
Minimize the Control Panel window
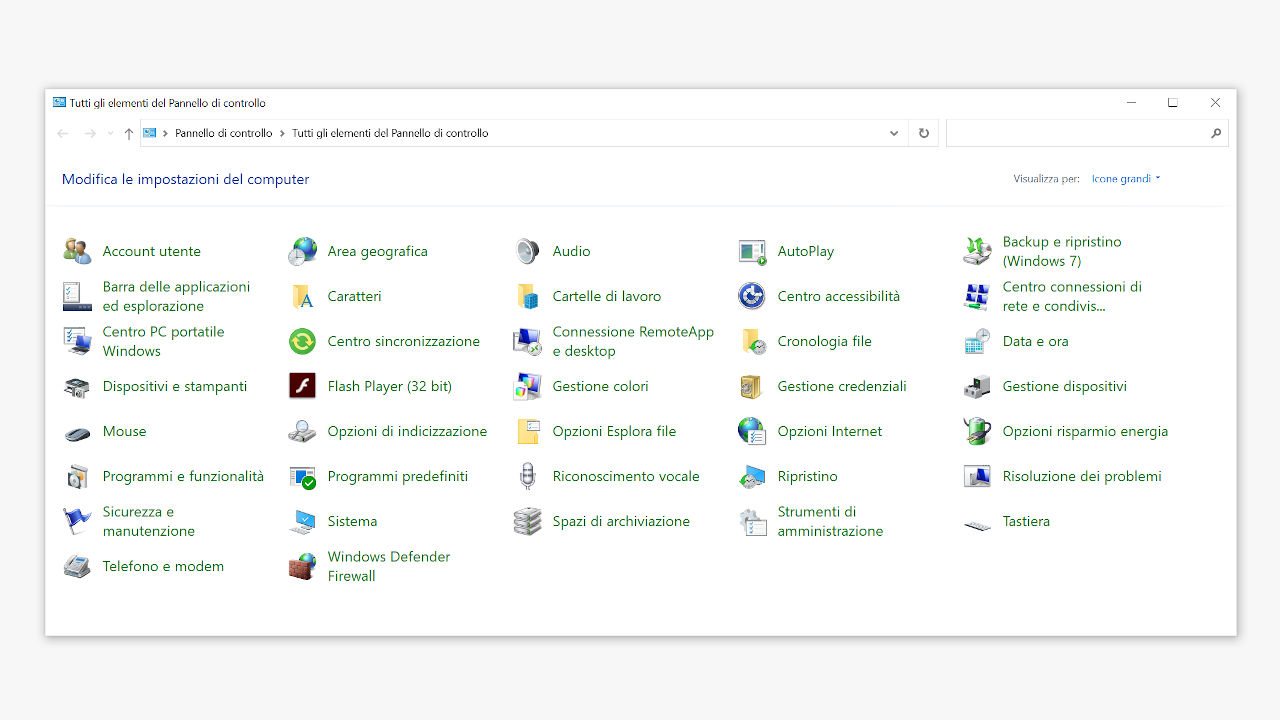(x=1131, y=103)
